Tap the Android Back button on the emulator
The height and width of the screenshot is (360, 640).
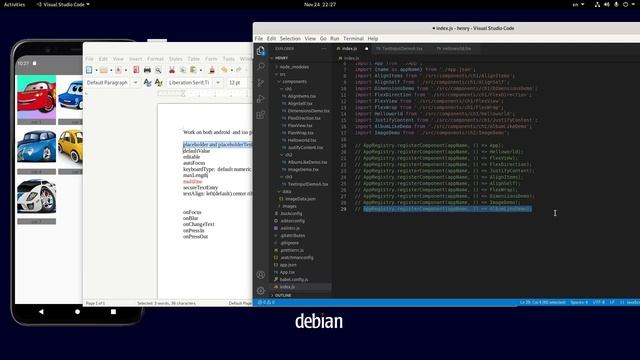click(41, 311)
